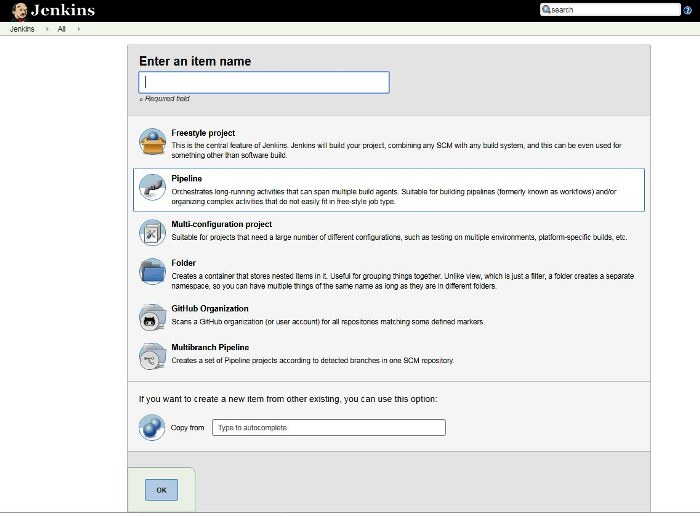The height and width of the screenshot is (517, 700).
Task: Select the Multibranch Pipeline title text
Action: [x=210, y=348]
